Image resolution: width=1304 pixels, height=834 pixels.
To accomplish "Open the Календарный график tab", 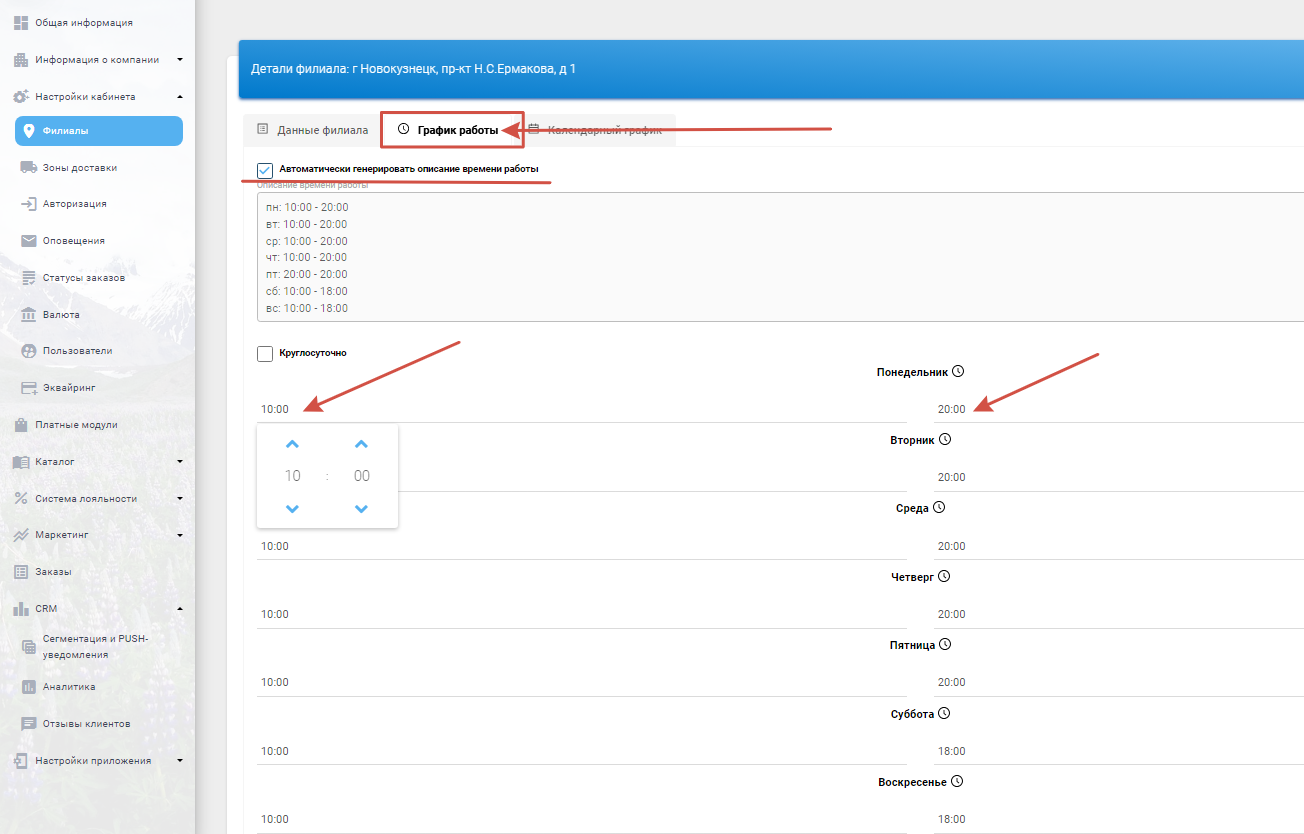I will tap(596, 130).
